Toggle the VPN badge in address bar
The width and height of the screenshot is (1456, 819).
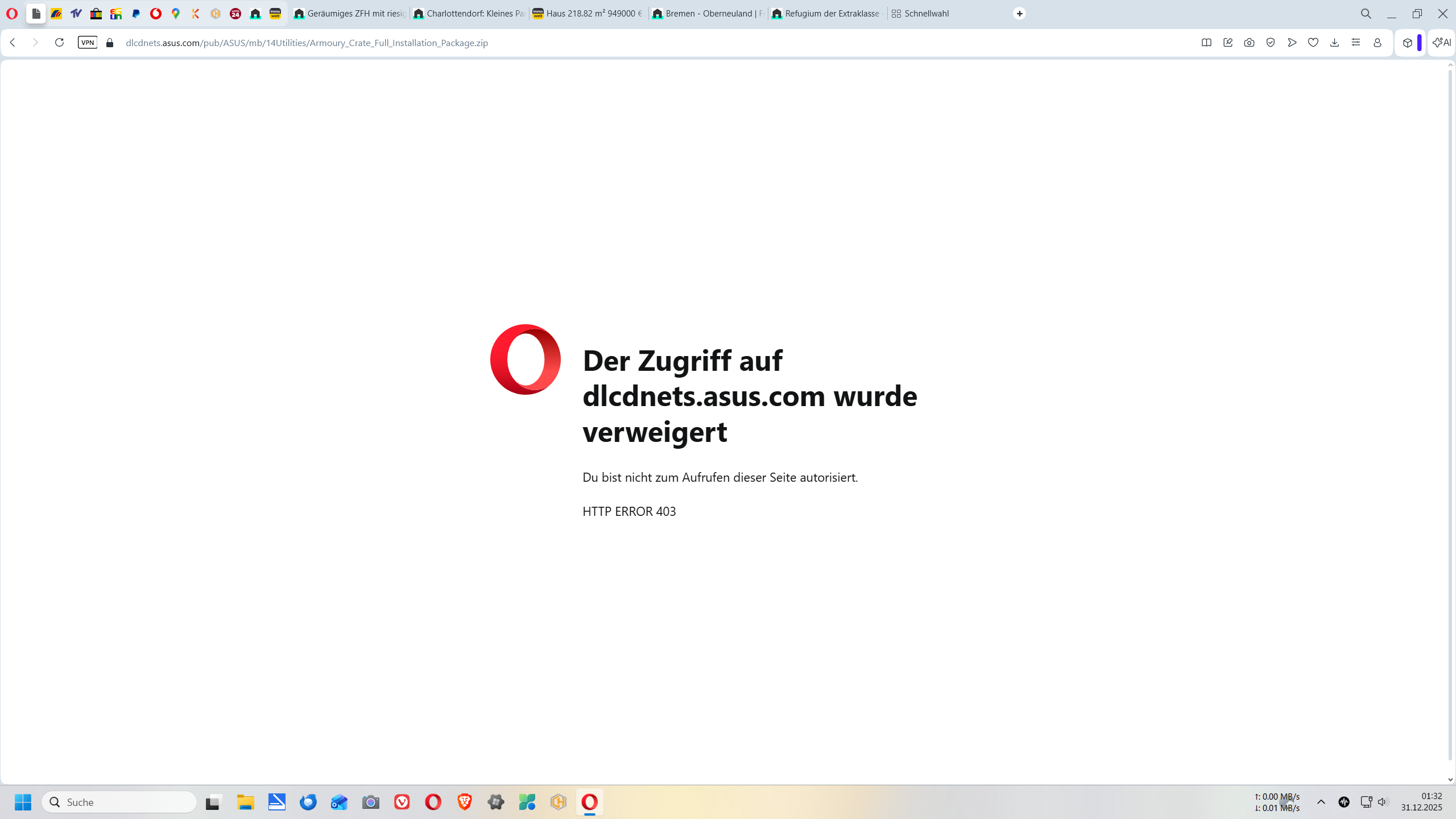click(x=88, y=43)
